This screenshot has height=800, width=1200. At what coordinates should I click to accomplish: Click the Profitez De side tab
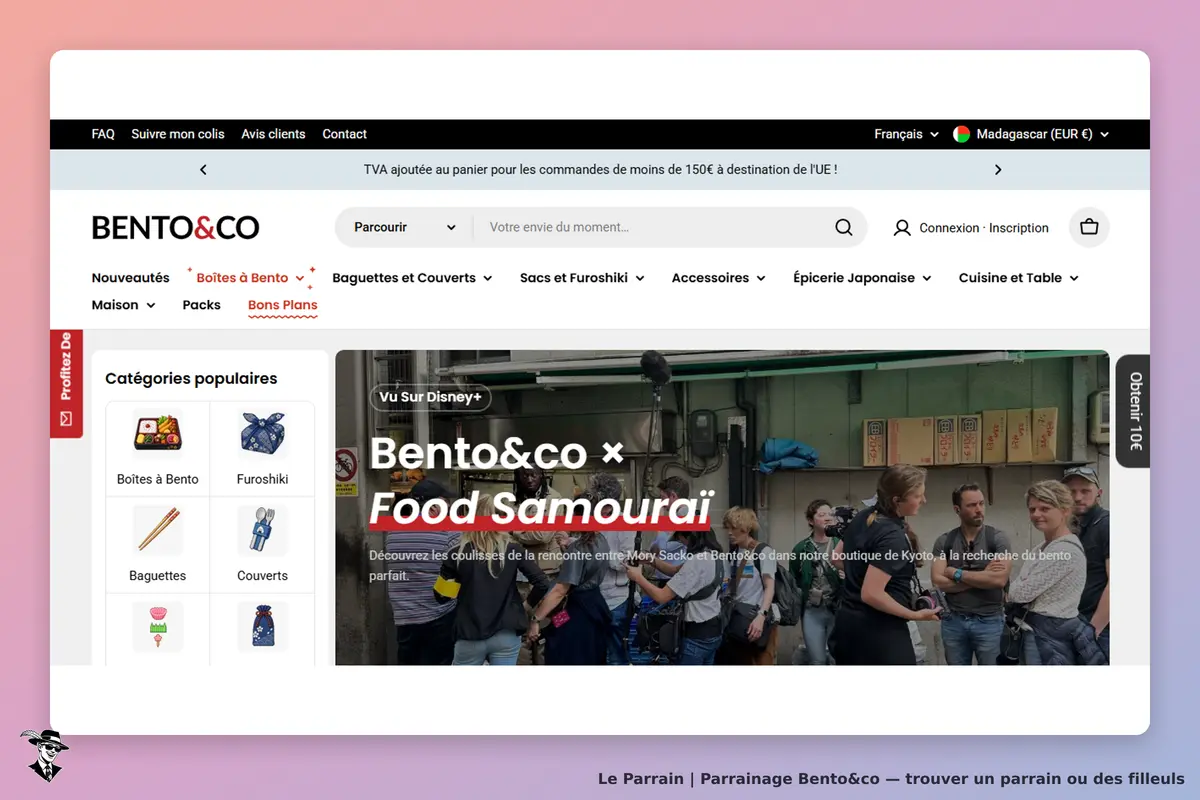(x=66, y=383)
